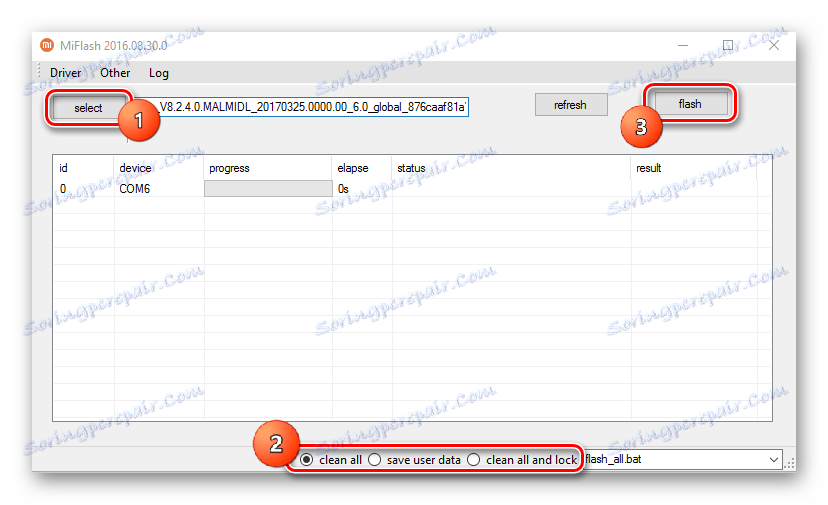Minimize the MiFlash window
Viewport: 828px width, 505px height.
tap(683, 45)
